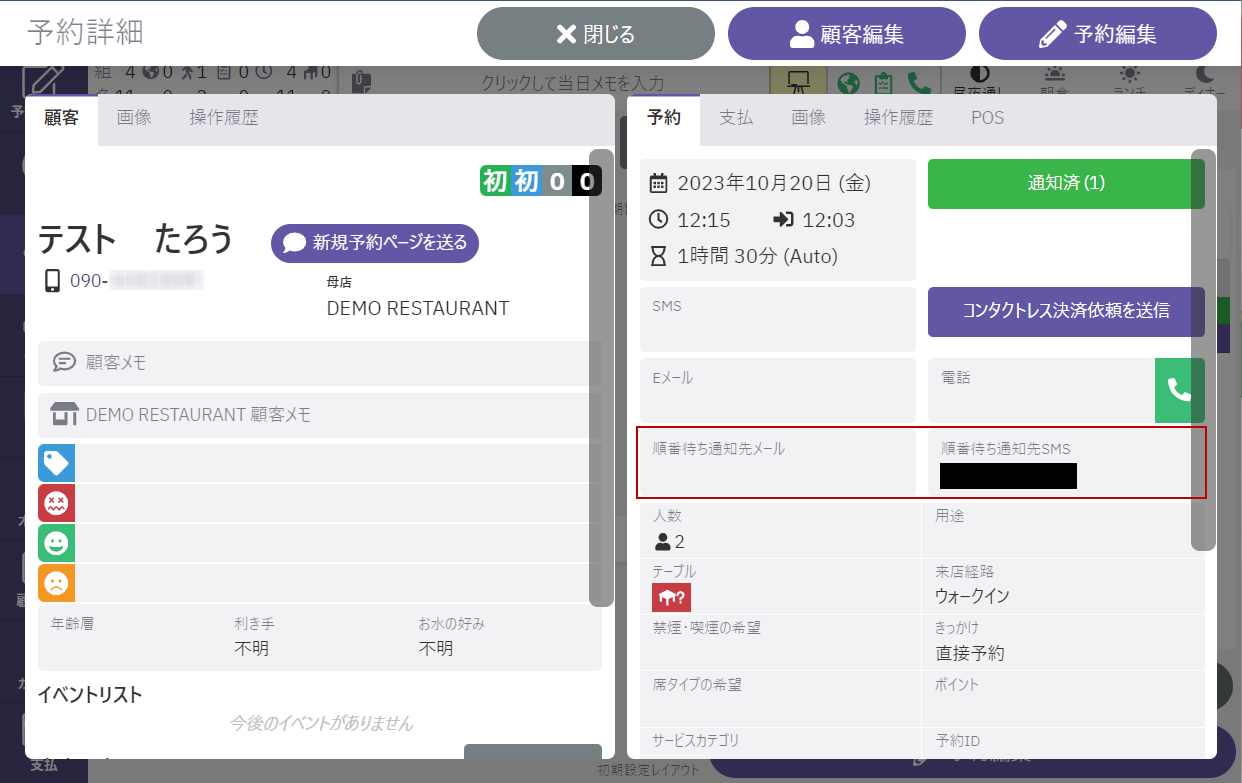
Task: Click the 予約編集 button
Action: point(1098,34)
